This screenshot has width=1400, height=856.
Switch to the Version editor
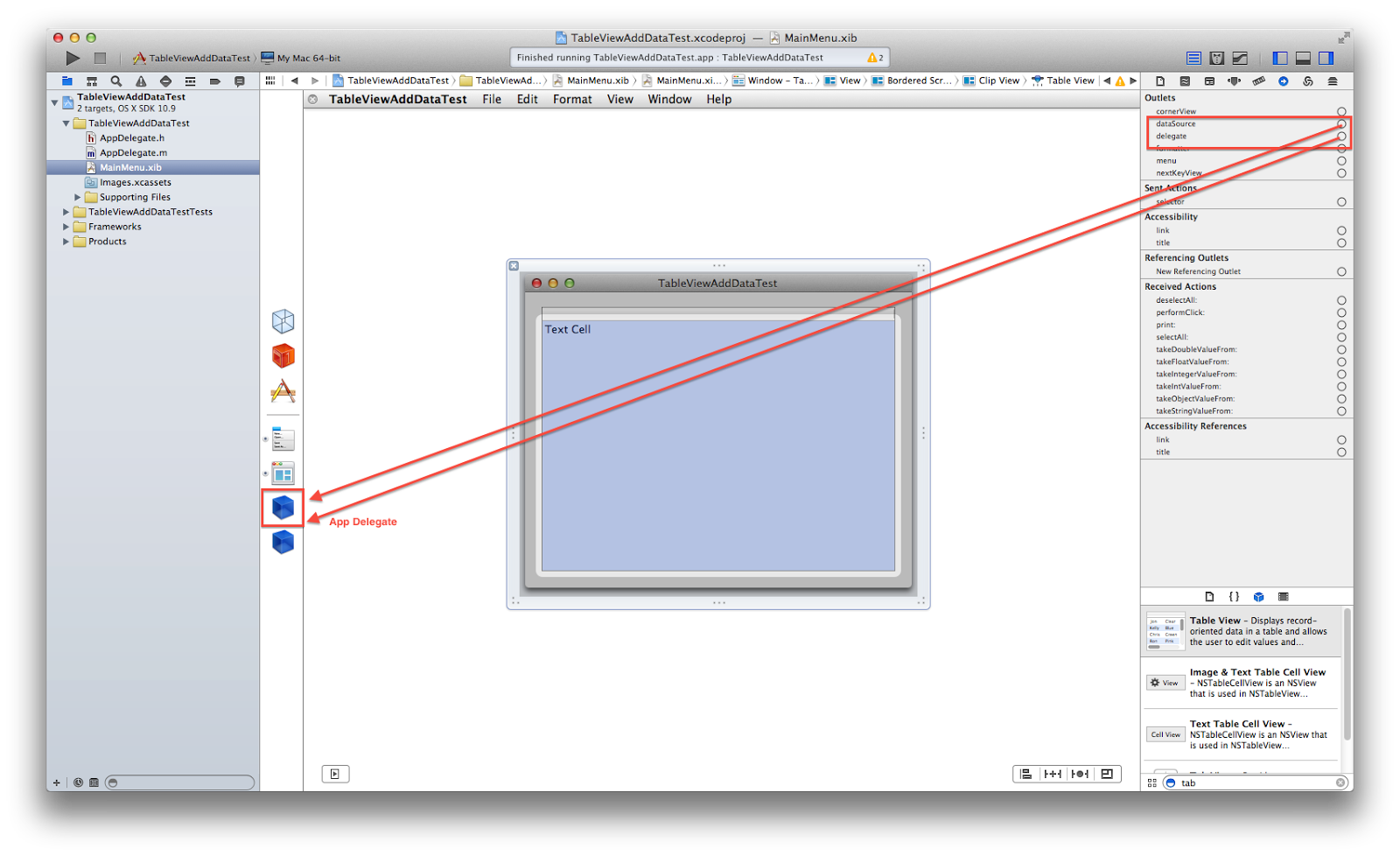(1240, 58)
